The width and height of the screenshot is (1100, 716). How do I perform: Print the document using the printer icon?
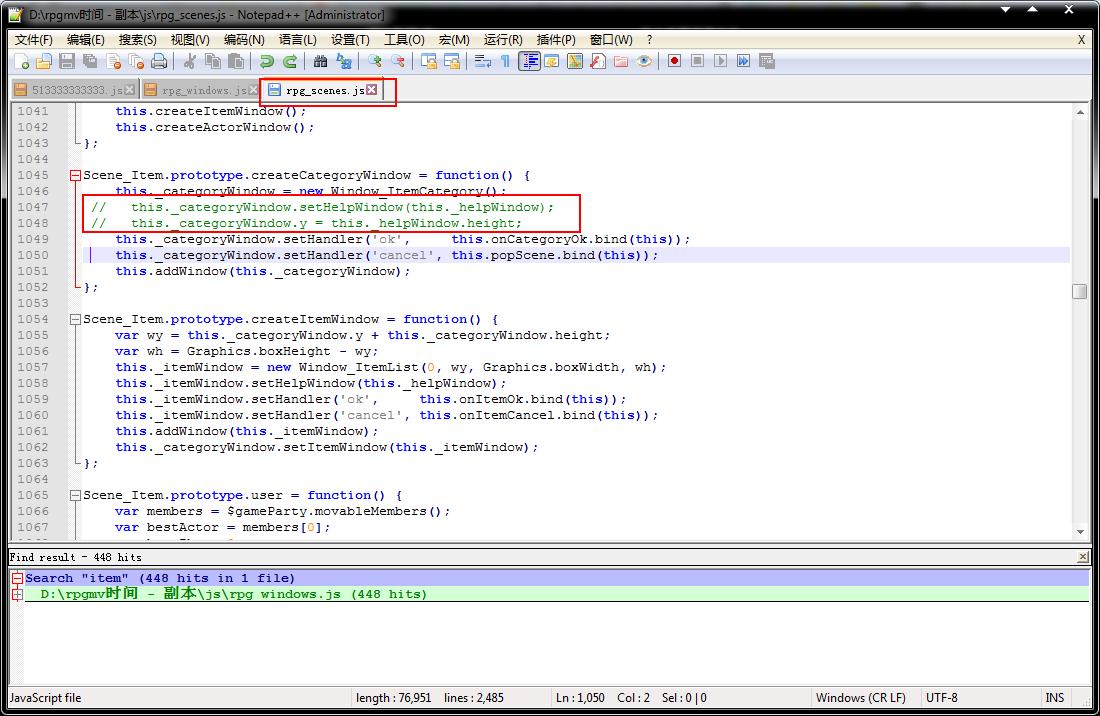pyautogui.click(x=159, y=62)
